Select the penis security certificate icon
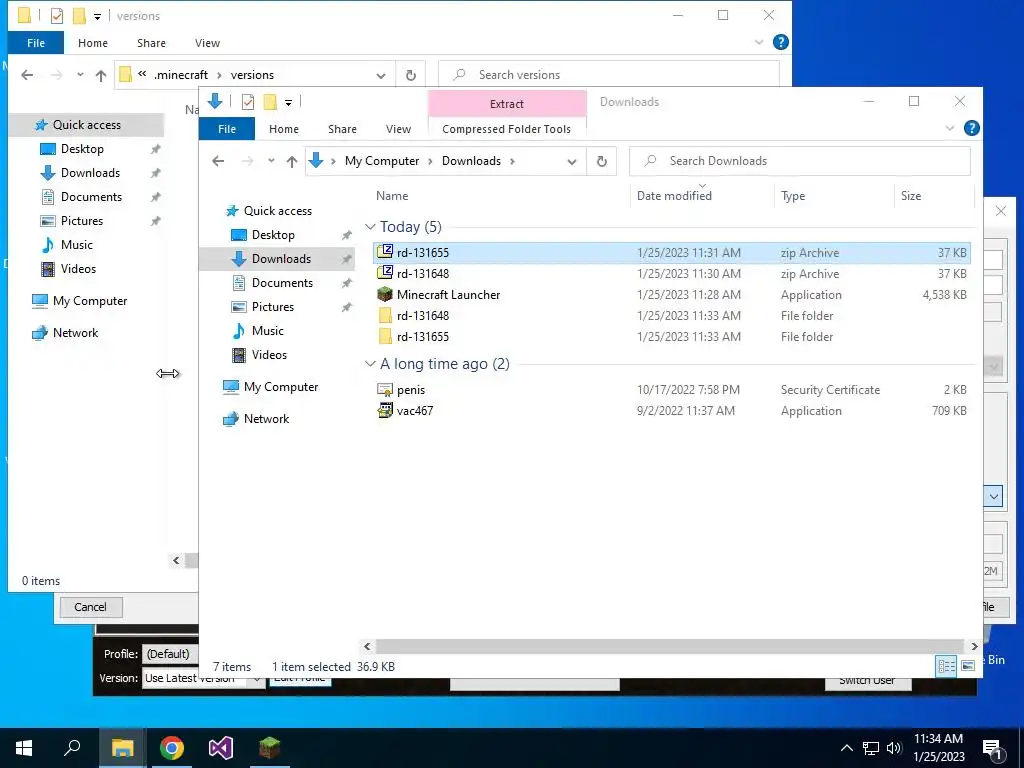This screenshot has width=1024, height=768. pyautogui.click(x=385, y=389)
